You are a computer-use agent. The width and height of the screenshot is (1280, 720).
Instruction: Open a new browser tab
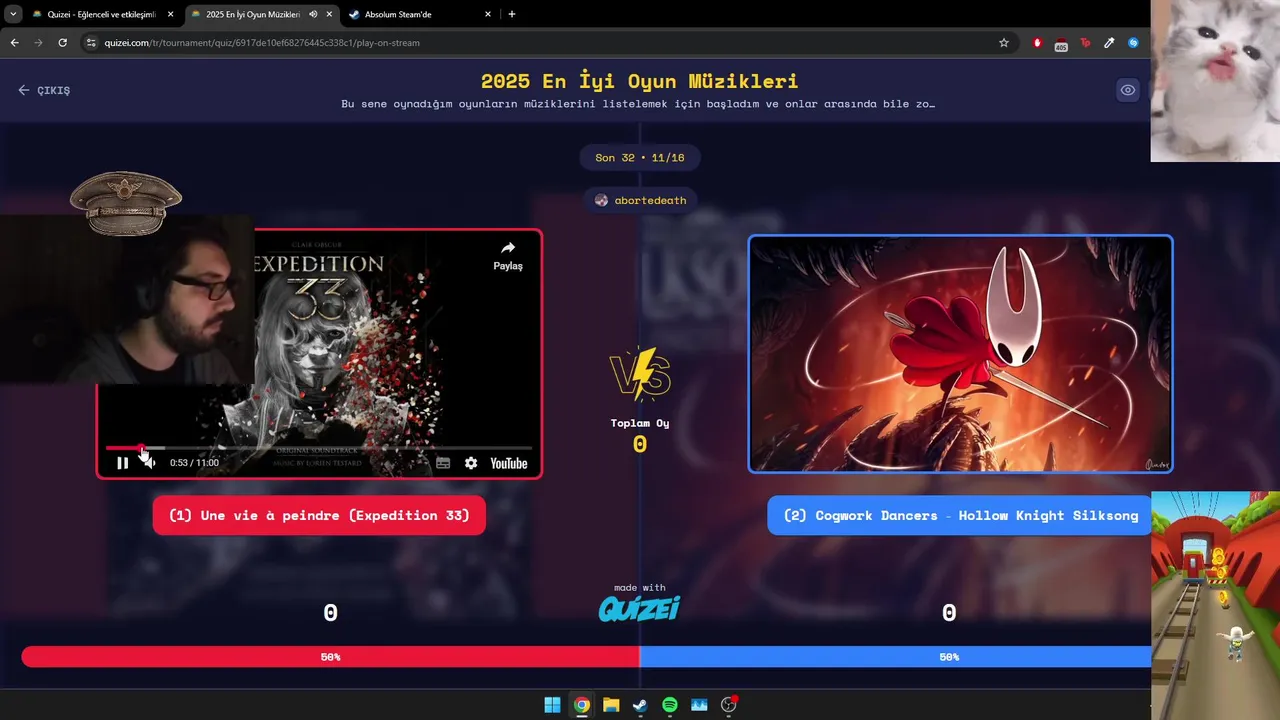pos(512,14)
